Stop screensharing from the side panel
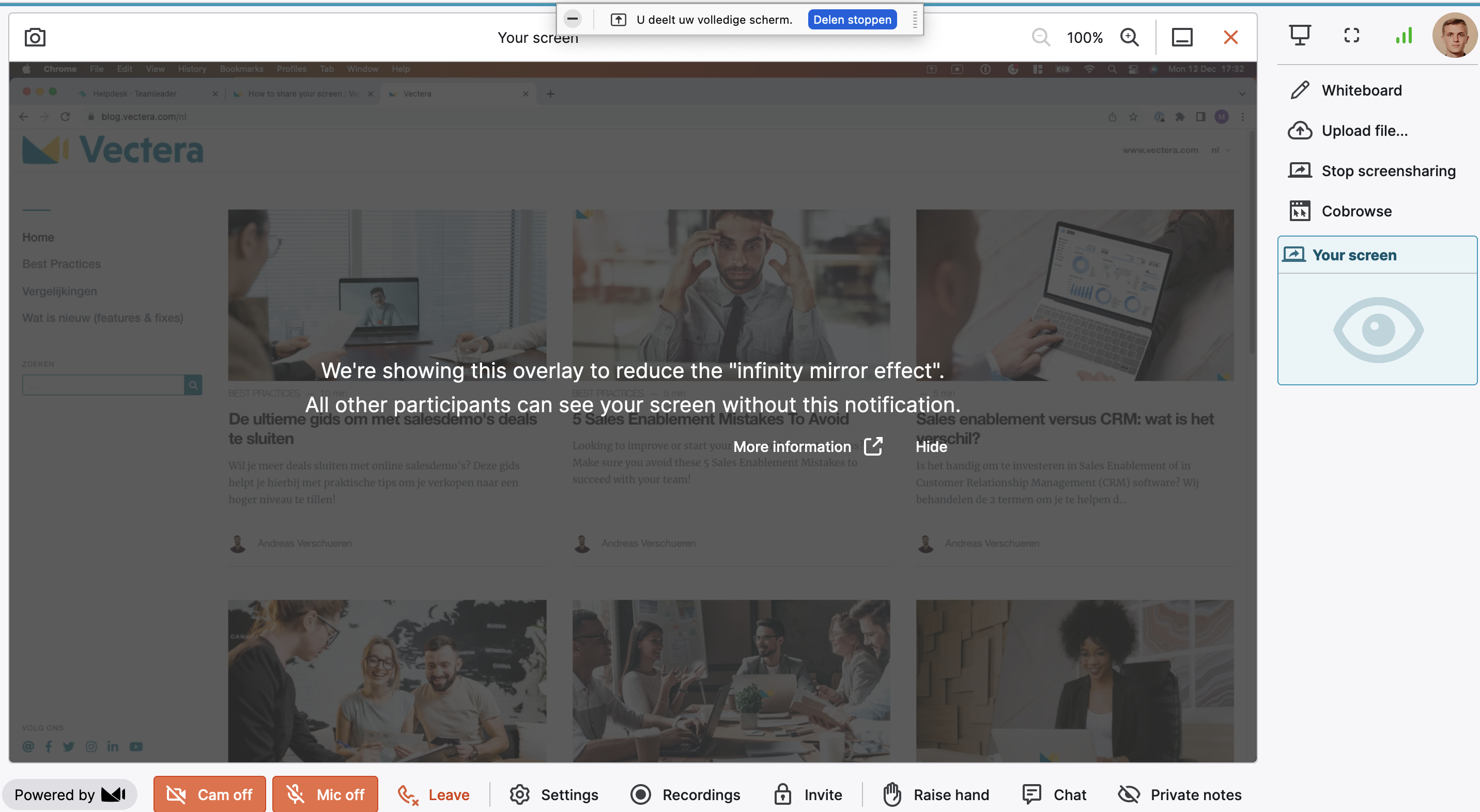The width and height of the screenshot is (1480, 812). pos(1372,170)
